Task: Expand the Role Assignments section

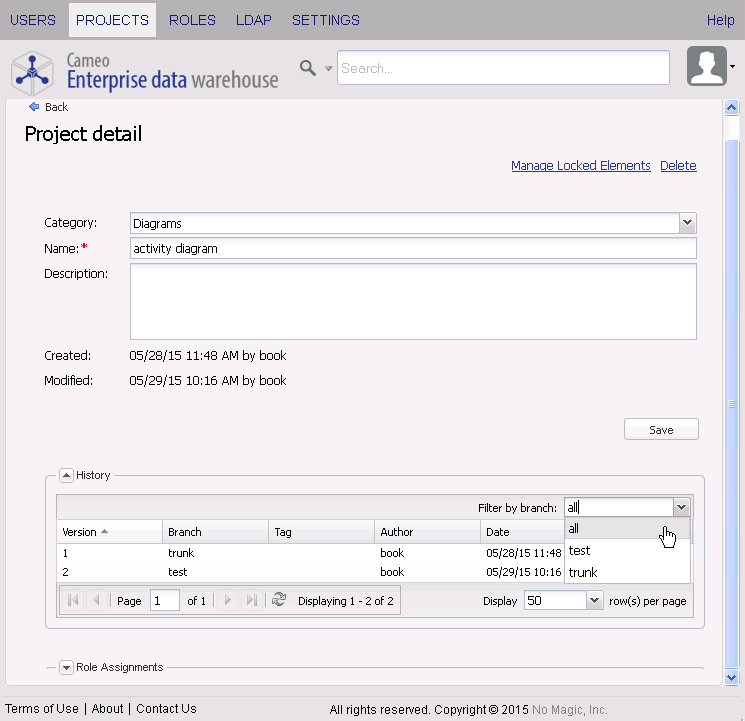Action: 66,668
